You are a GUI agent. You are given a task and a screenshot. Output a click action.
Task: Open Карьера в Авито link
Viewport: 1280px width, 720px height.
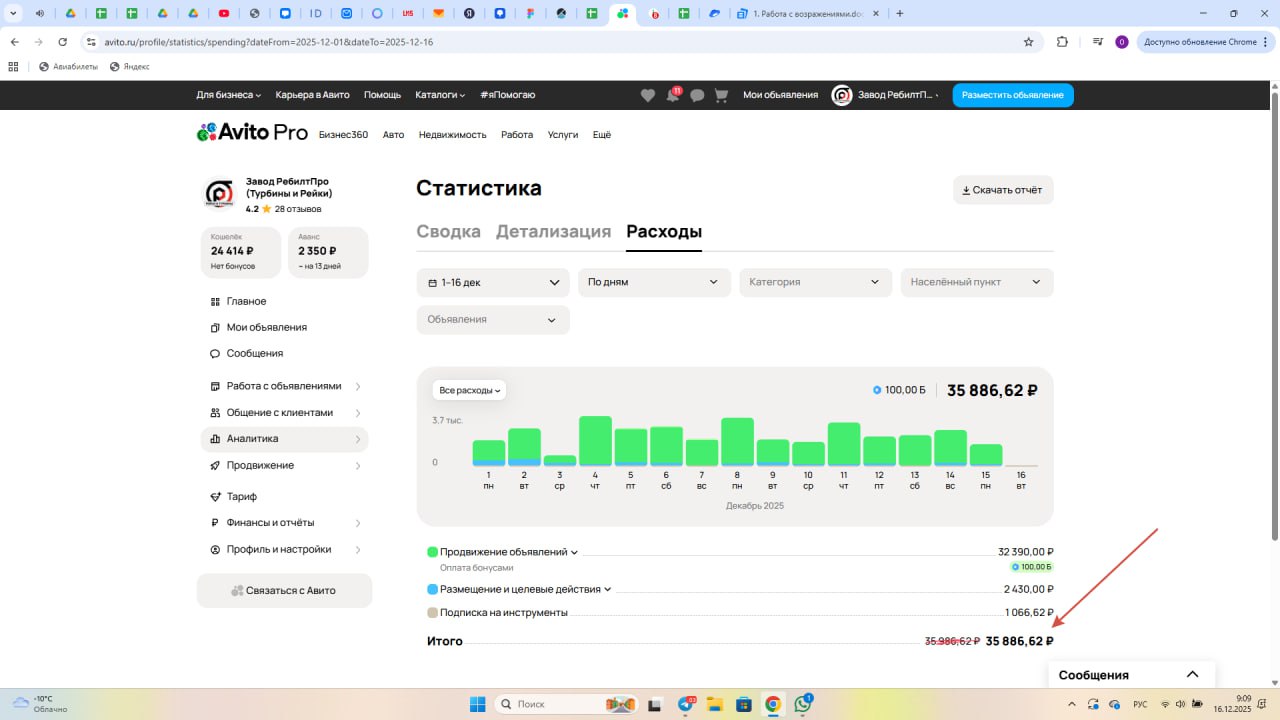click(312, 95)
